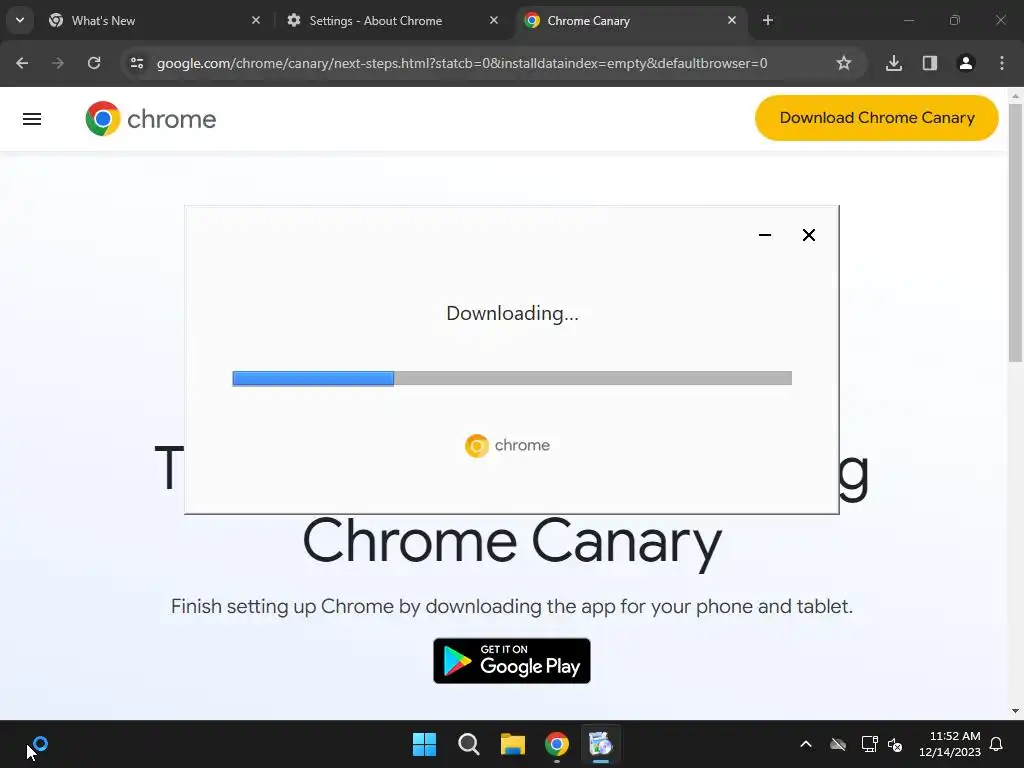
Task: Click the download progress bar
Action: tap(512, 378)
